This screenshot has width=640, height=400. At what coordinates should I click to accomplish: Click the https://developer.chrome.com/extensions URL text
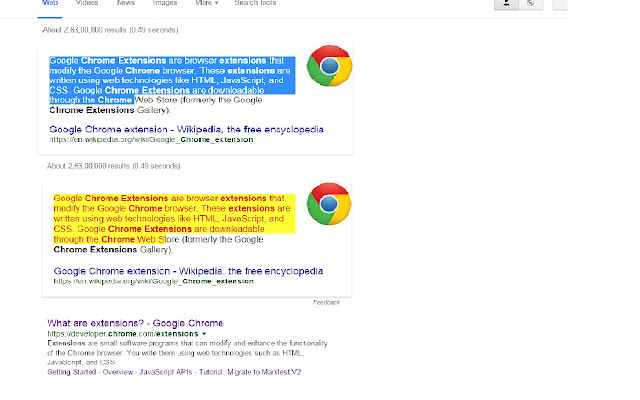click(x=123, y=334)
